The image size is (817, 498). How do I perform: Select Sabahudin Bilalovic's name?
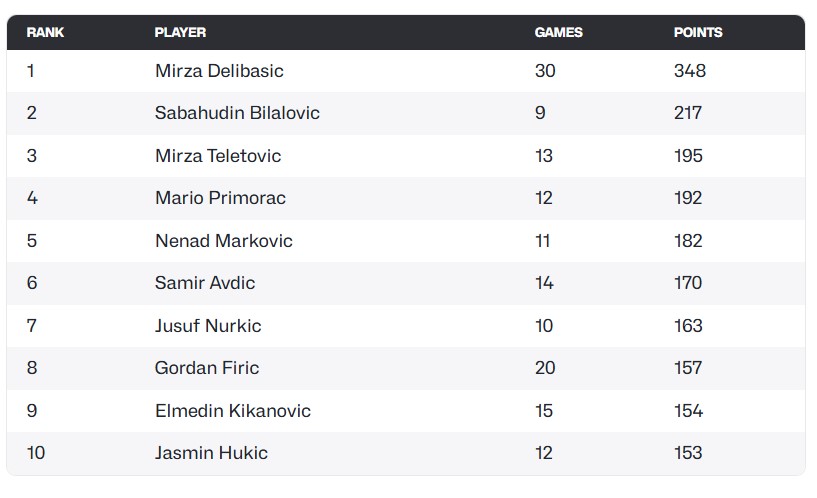coord(237,113)
